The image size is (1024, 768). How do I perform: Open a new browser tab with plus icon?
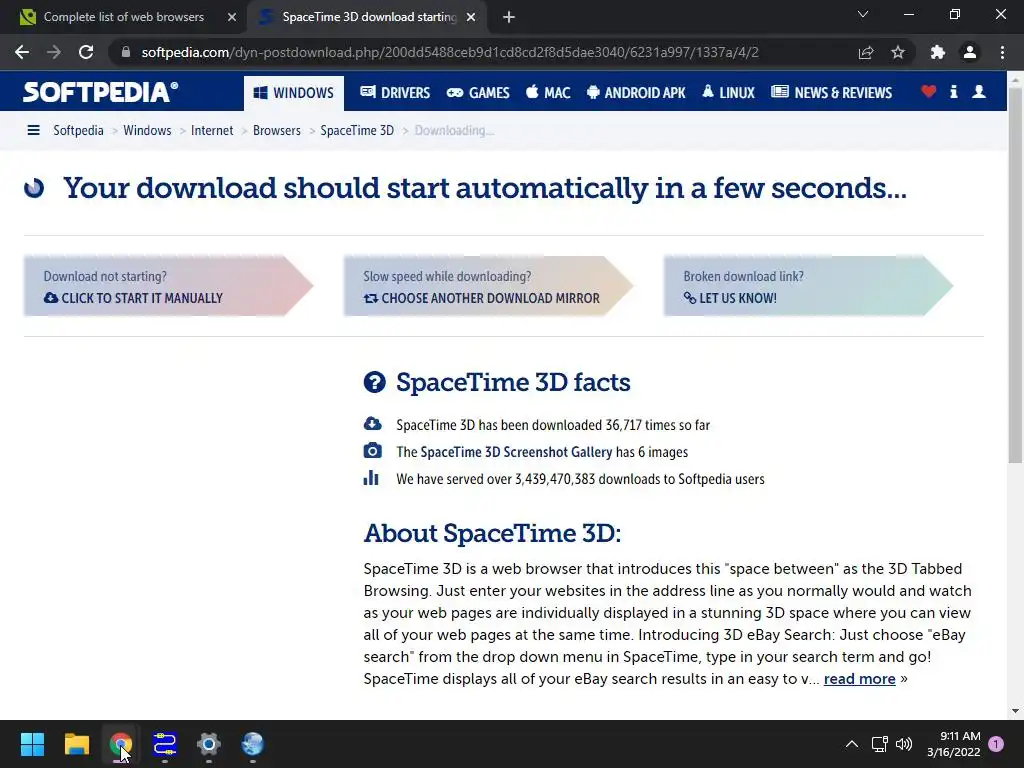coord(509,18)
